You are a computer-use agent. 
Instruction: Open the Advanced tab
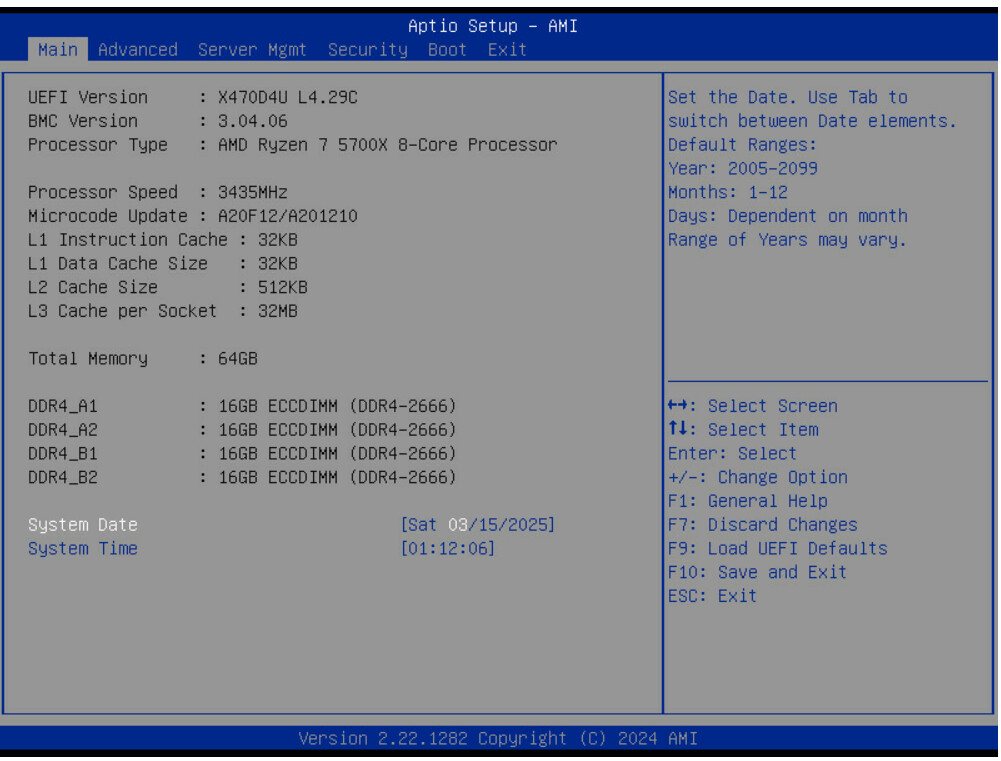(138, 49)
